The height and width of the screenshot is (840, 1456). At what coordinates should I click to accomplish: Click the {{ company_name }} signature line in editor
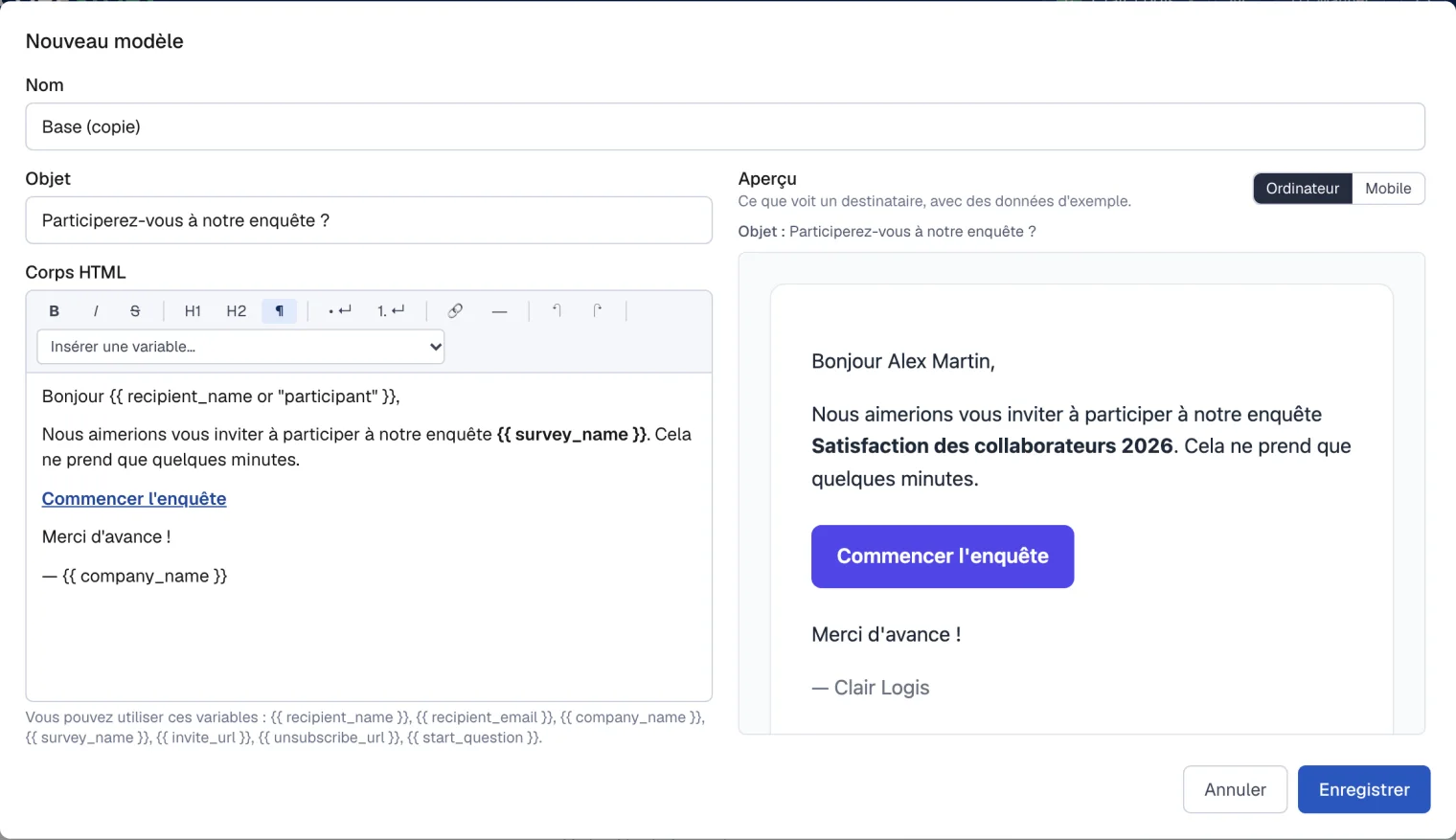pos(135,576)
